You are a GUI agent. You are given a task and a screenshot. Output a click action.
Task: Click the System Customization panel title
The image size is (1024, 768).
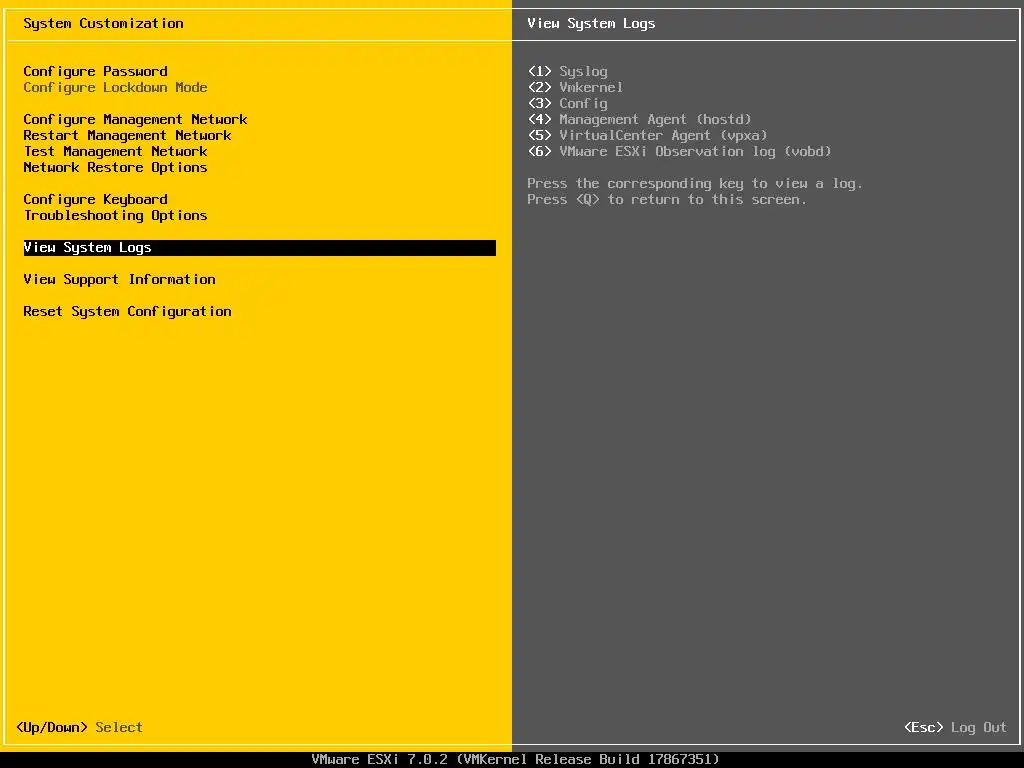click(x=103, y=24)
